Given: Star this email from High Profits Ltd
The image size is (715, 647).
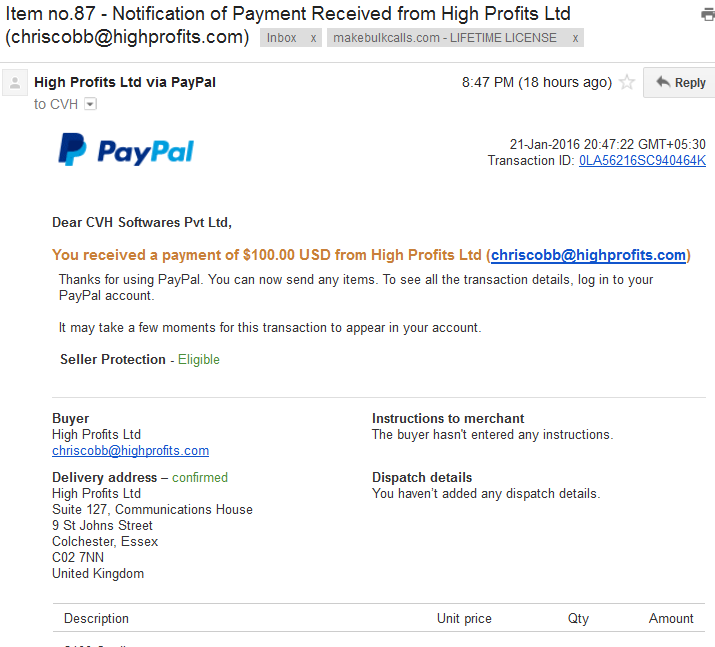Looking at the screenshot, I should (627, 83).
